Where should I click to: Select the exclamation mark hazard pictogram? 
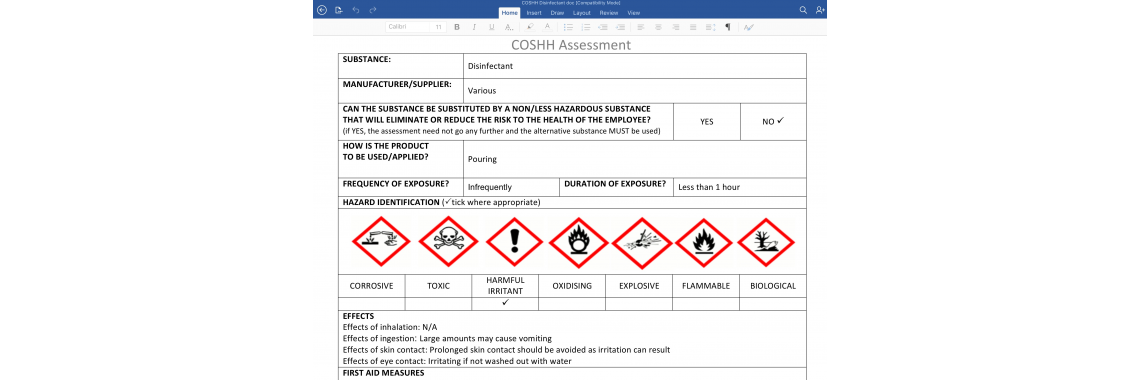[x=515, y=242]
